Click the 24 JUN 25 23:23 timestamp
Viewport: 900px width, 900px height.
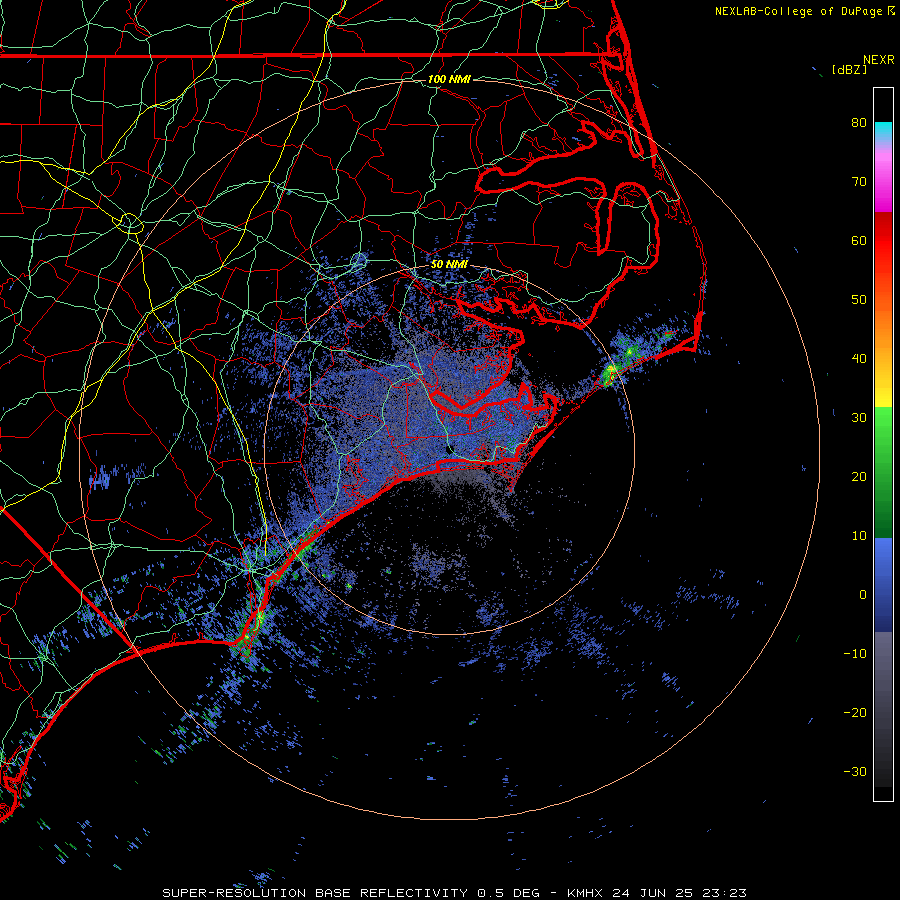[x=679, y=893]
